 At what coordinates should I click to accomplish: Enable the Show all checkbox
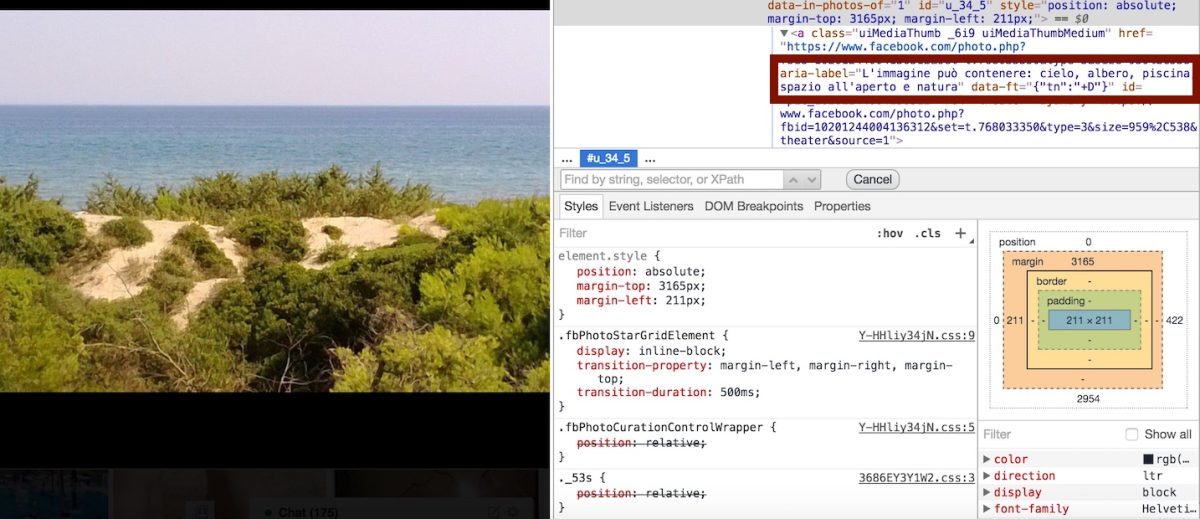tap(1132, 434)
